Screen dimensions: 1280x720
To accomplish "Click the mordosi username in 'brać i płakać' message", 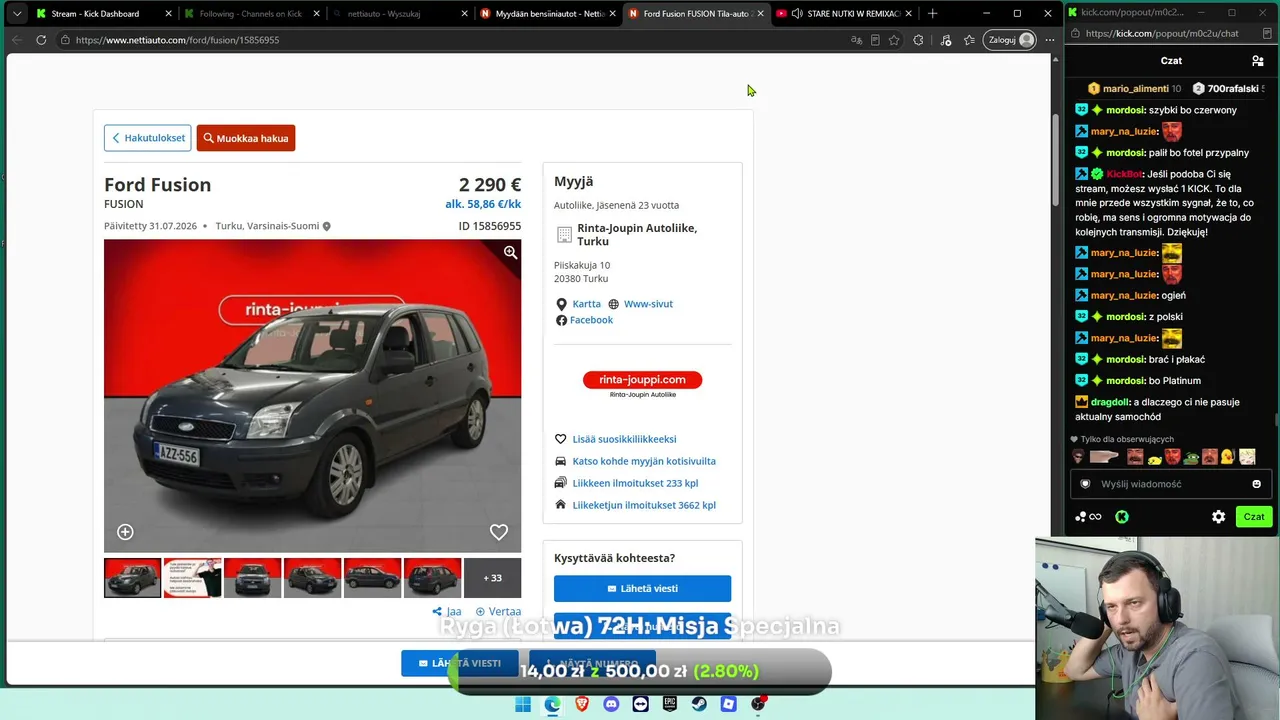I will (x=1125, y=359).
